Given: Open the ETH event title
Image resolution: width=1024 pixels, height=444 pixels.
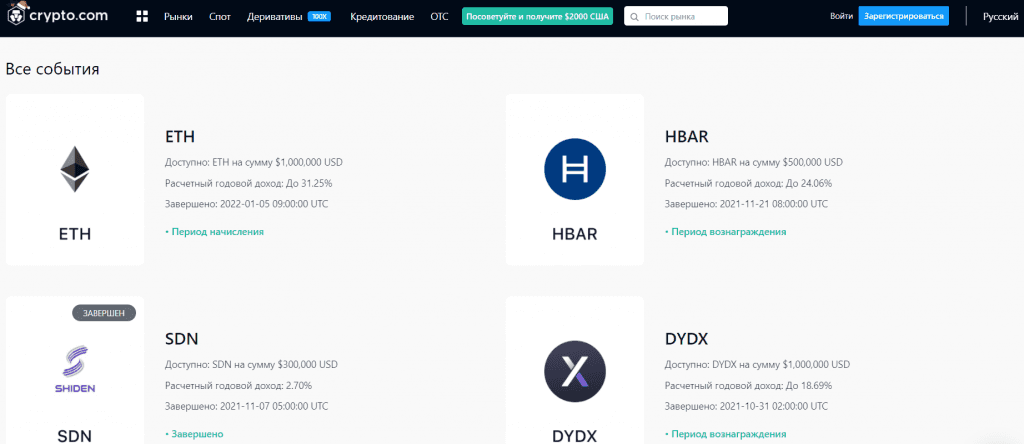Looking at the screenshot, I should click(x=180, y=136).
